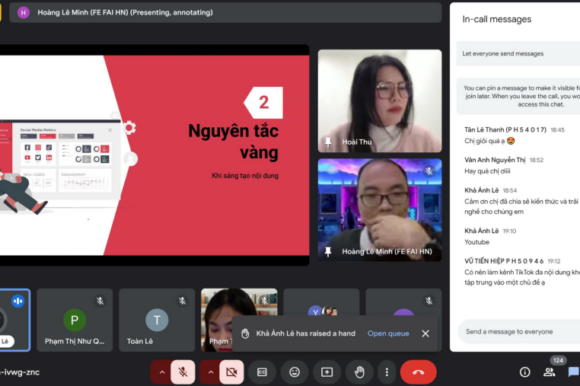Raise hand using the hand icon
This screenshot has width=580, height=386.
click(359, 372)
